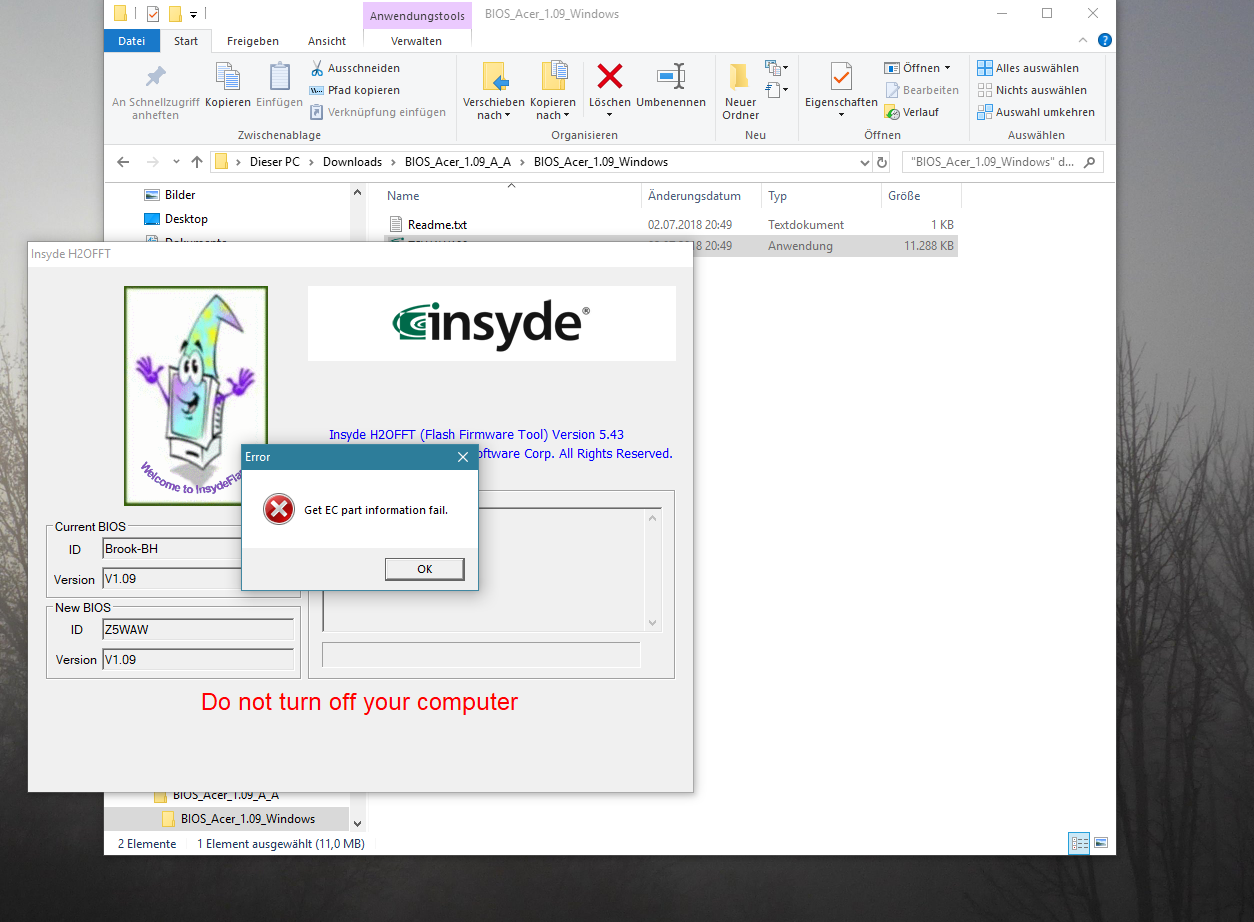The image size is (1254, 922).
Task: Click the Up one level arrow
Action: click(x=197, y=162)
